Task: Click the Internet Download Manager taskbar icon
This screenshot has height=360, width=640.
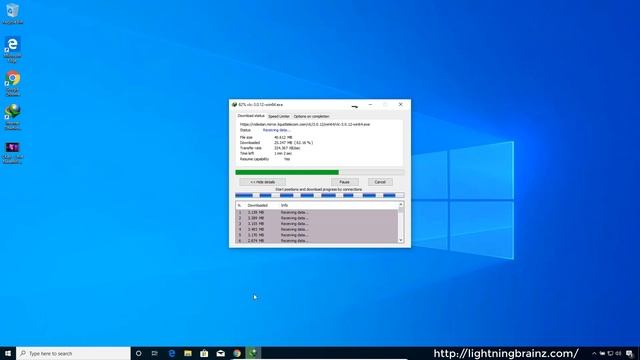Action: (x=253, y=353)
